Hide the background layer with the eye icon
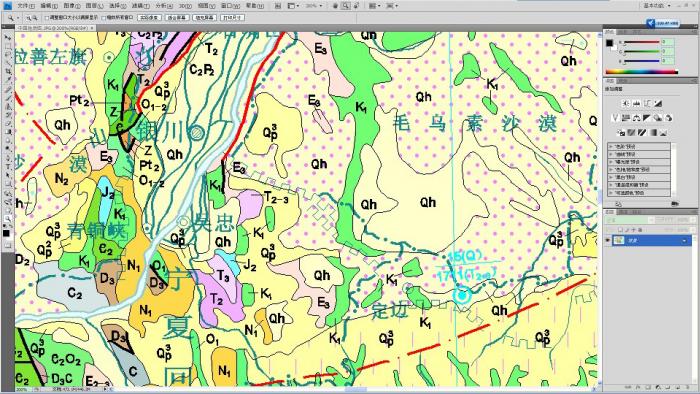Image resolution: width=700 pixels, height=394 pixels. tap(608, 241)
